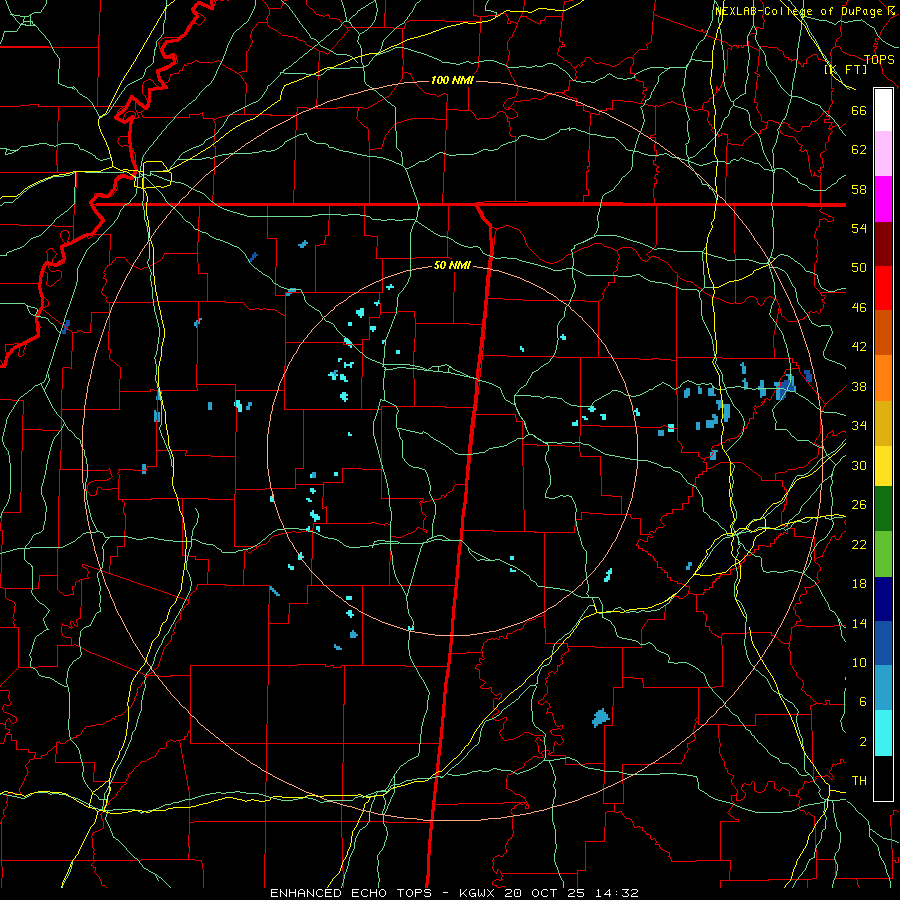Click the "14:32" timestamp

[x=617, y=893]
